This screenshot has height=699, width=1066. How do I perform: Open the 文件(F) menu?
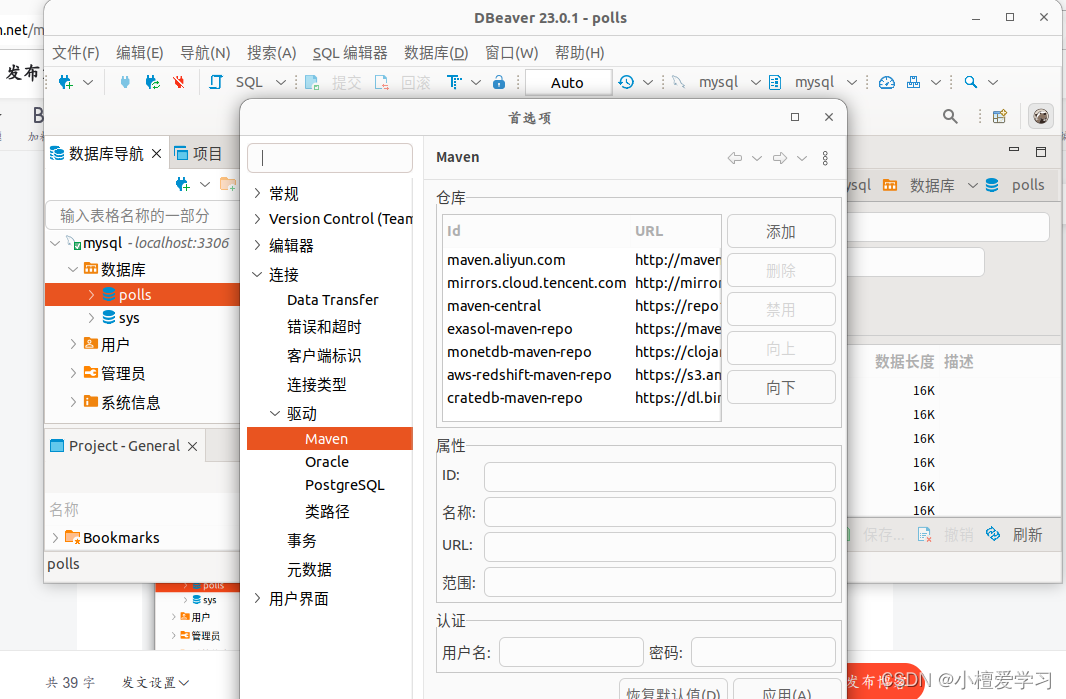pyautogui.click(x=76, y=53)
